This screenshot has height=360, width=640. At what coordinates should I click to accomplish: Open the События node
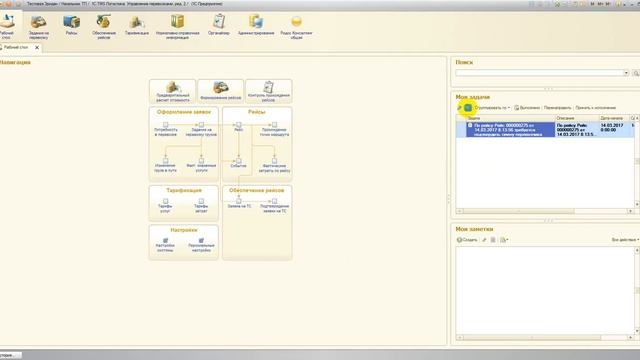239,163
